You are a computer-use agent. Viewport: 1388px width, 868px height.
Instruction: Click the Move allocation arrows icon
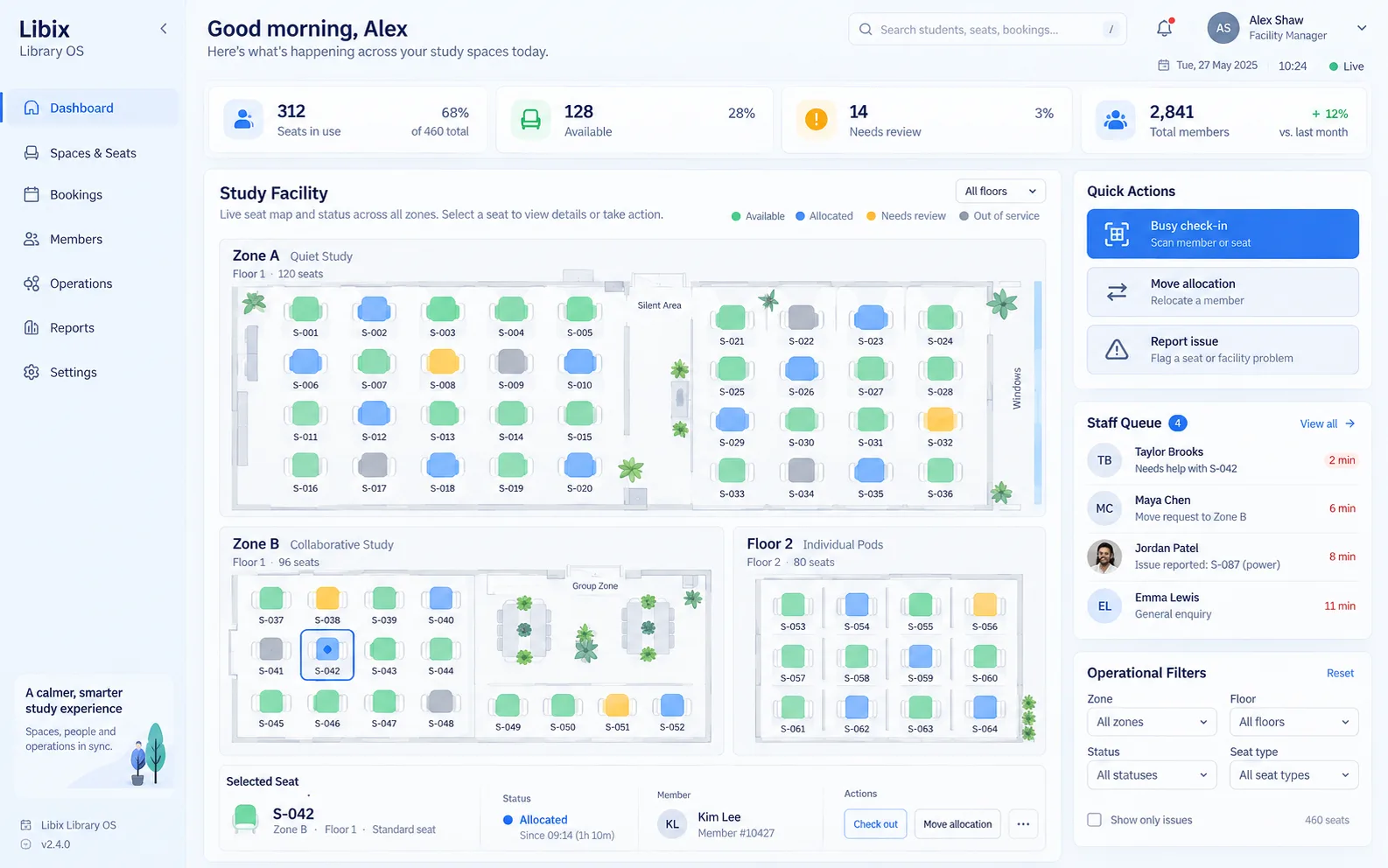pos(1117,292)
